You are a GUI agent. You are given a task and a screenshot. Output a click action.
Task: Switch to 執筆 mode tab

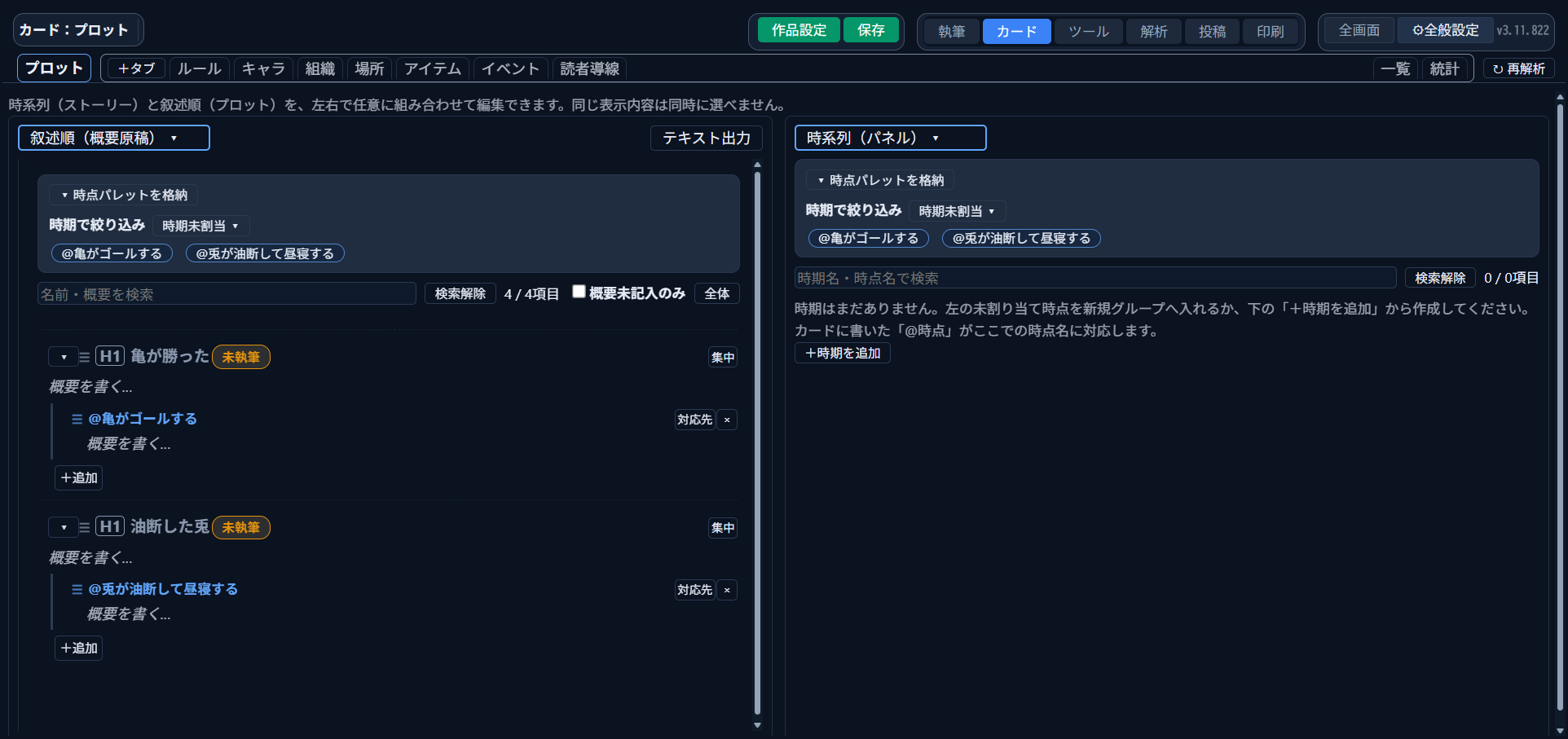coord(952,31)
